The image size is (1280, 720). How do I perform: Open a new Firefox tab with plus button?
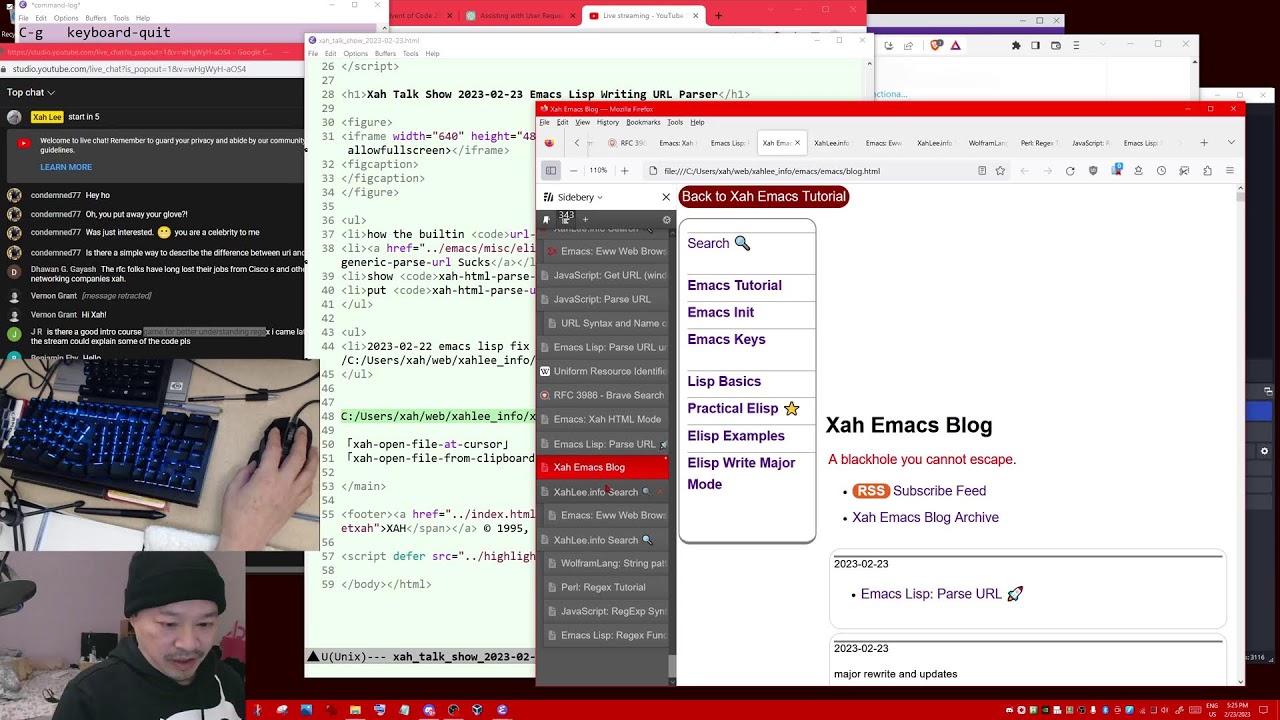point(1204,143)
